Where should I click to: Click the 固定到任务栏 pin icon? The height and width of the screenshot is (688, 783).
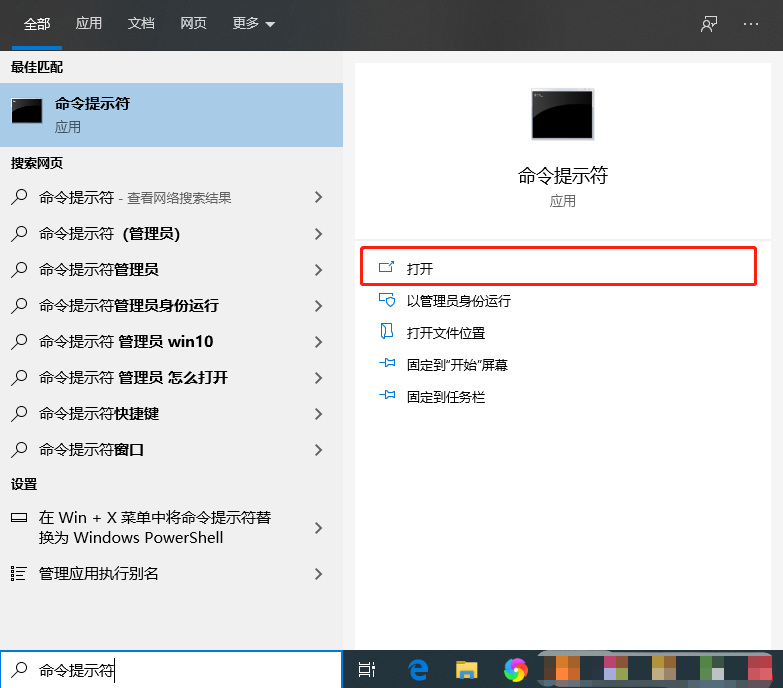[388, 397]
